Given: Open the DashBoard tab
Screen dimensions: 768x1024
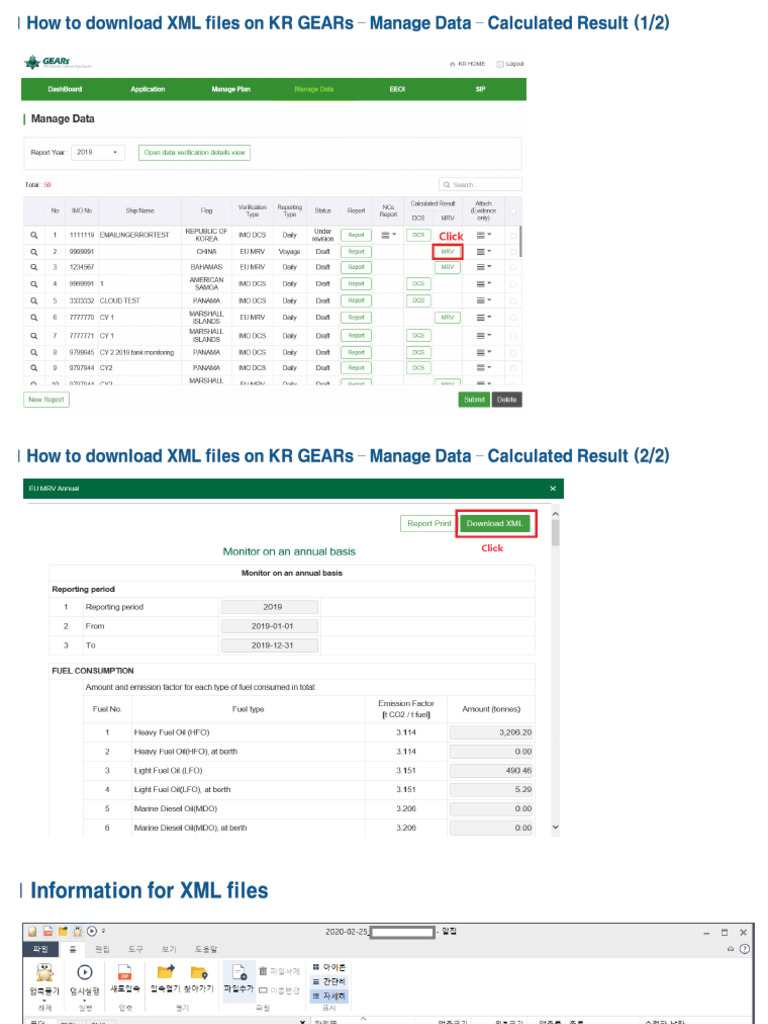Looking at the screenshot, I should pyautogui.click(x=65, y=89).
